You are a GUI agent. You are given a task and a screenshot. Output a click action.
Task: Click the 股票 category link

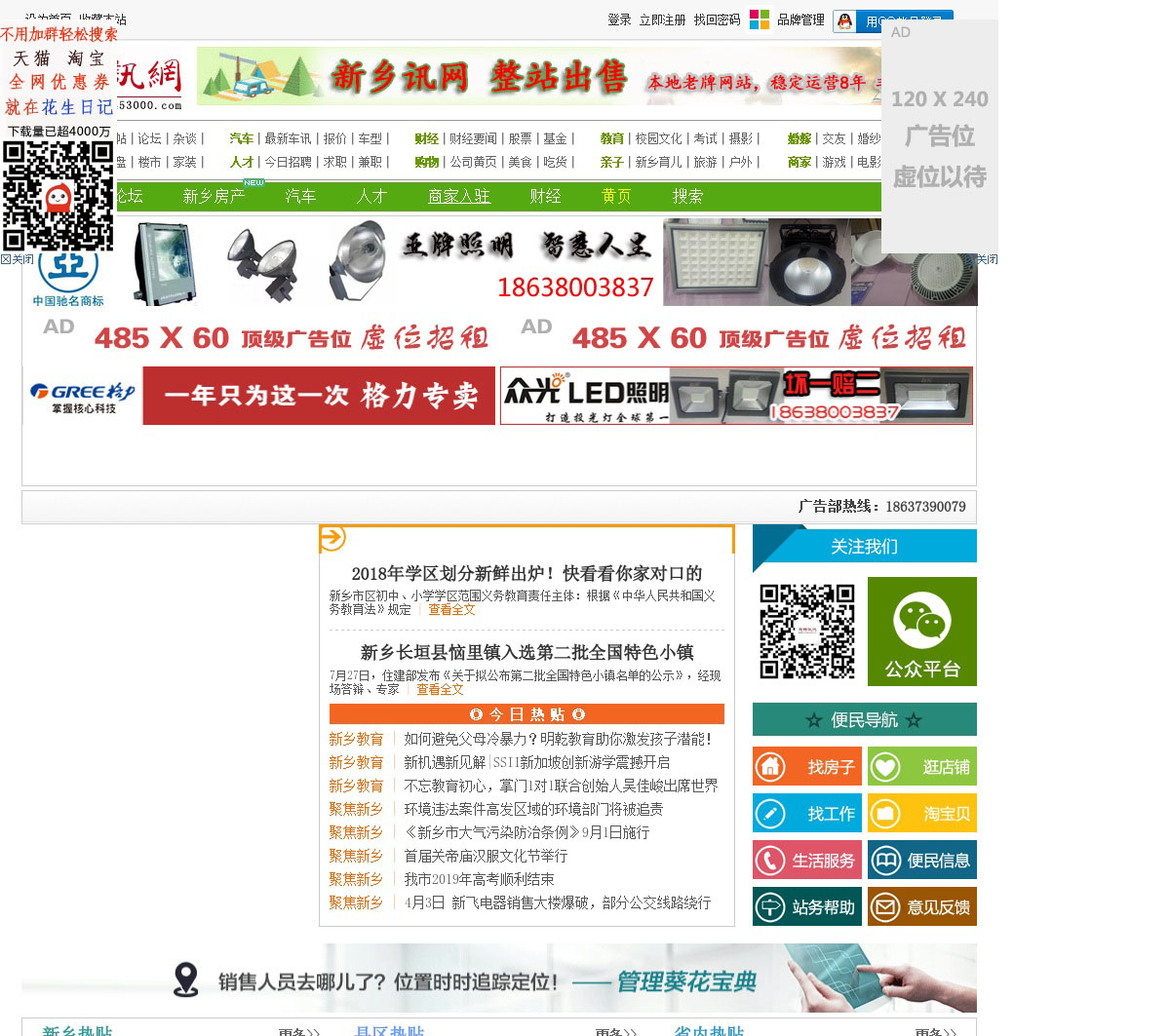click(x=520, y=138)
